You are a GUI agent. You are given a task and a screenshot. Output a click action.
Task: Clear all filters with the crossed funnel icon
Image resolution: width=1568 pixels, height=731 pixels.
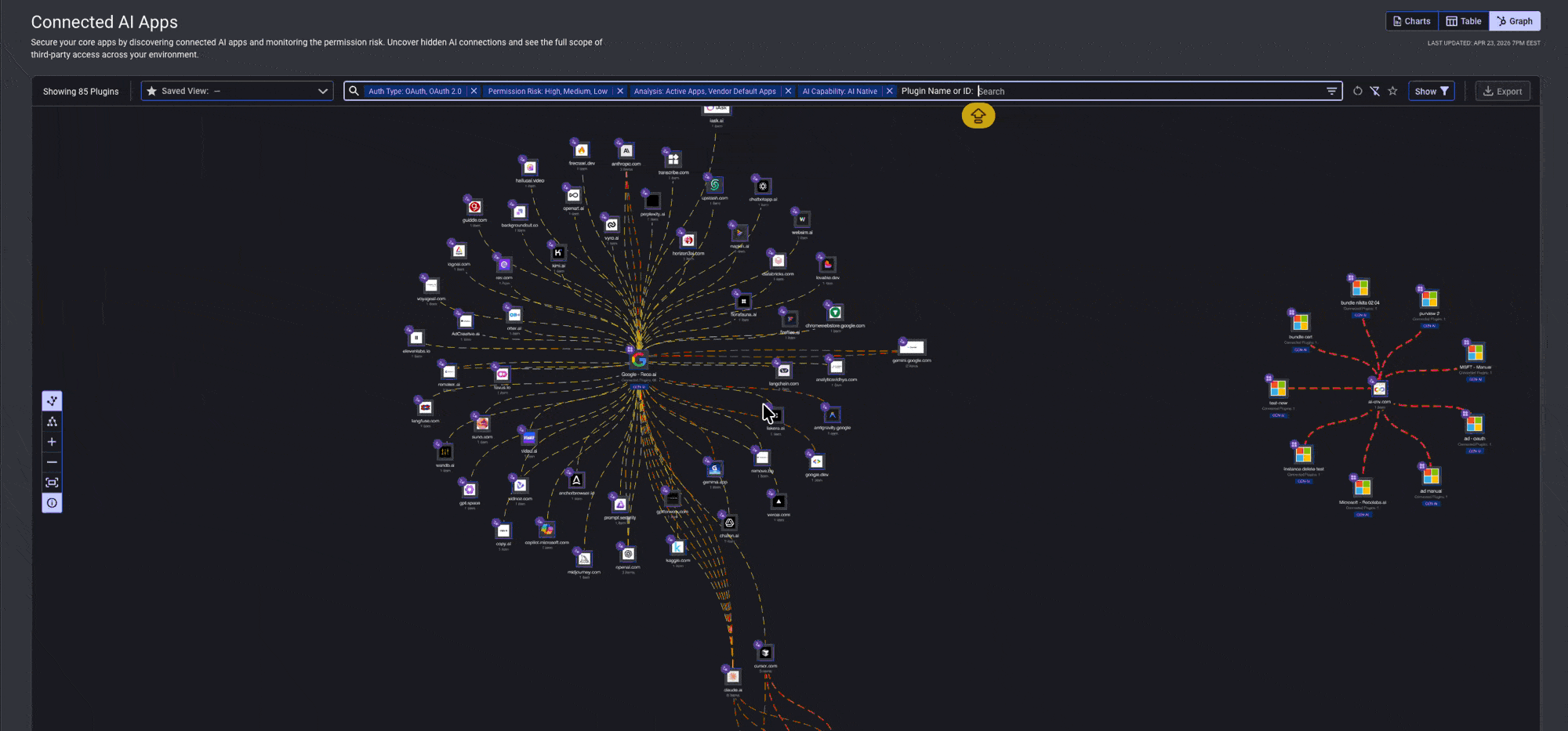coord(1375,91)
